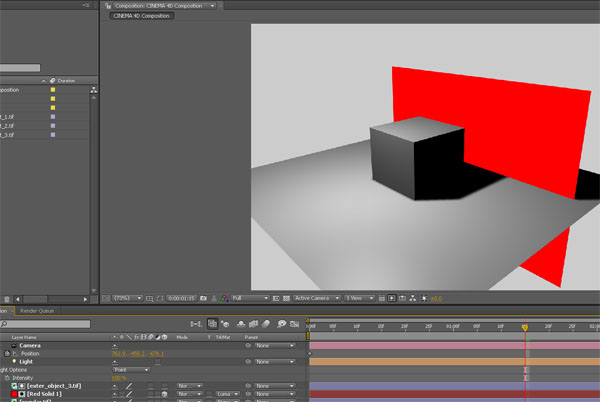Viewport: 600px width, 402px height.
Task: Open the Composition Mini-Flowchart in timeline
Action: pos(196,324)
